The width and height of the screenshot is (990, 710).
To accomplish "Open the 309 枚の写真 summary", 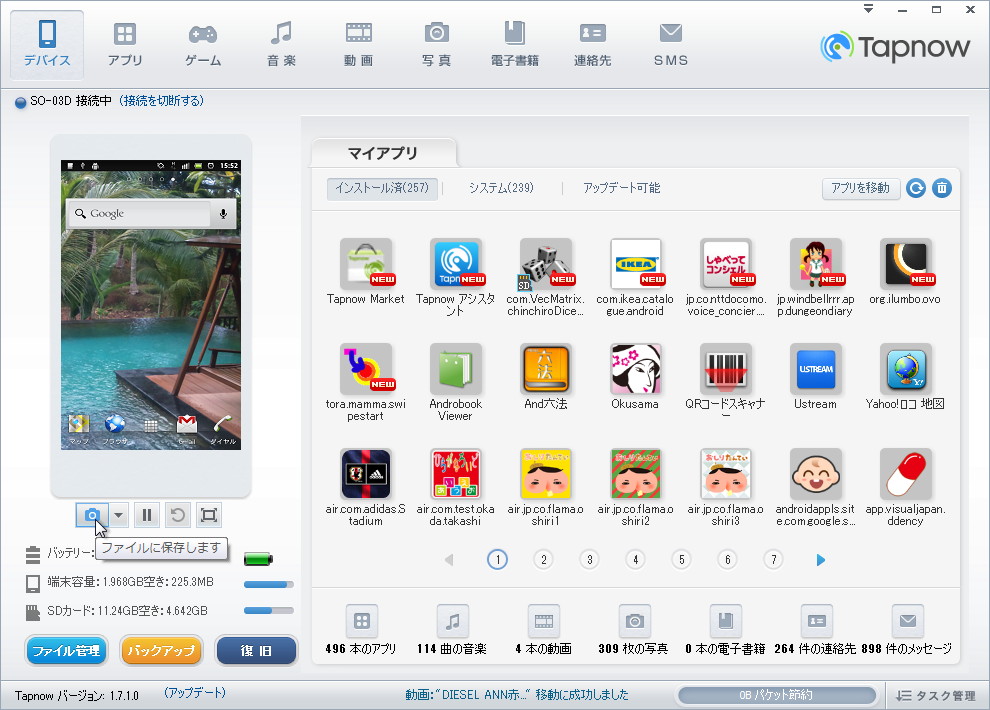I will point(634,629).
